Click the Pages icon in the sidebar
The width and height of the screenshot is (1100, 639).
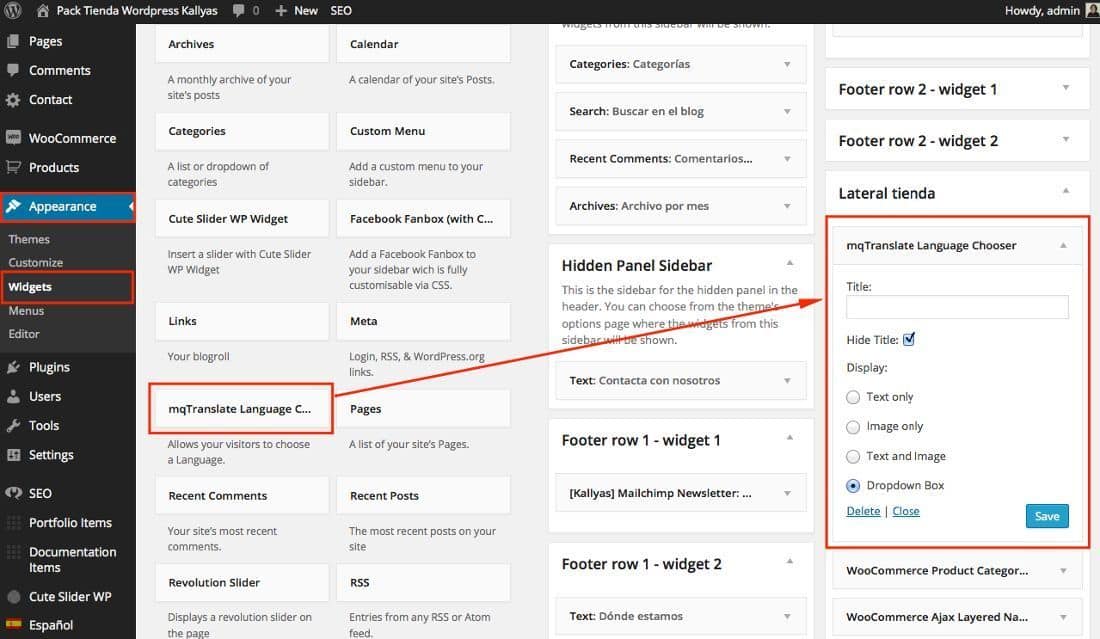click(13, 41)
